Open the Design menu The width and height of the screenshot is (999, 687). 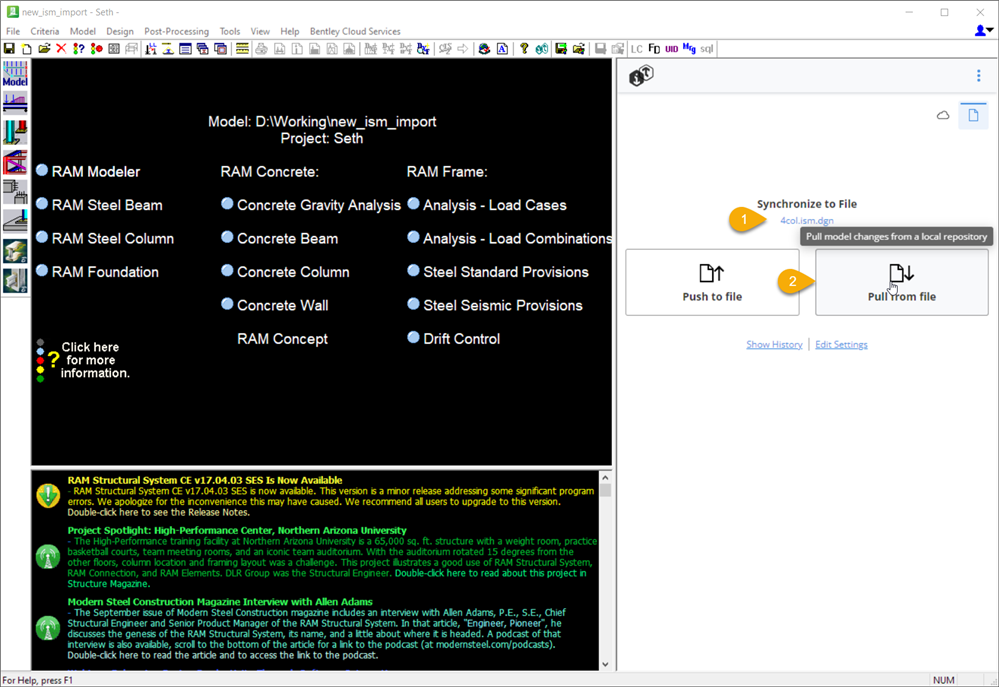120,31
